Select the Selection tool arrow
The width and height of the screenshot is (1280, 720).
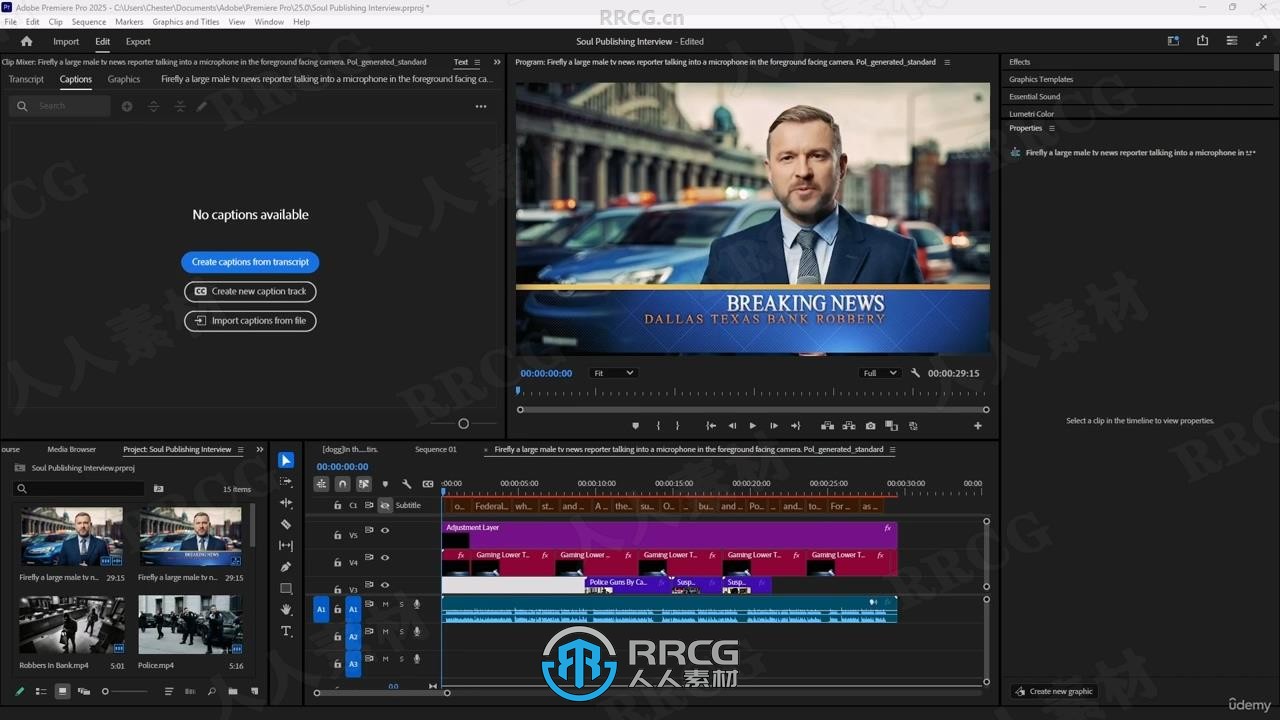point(286,460)
